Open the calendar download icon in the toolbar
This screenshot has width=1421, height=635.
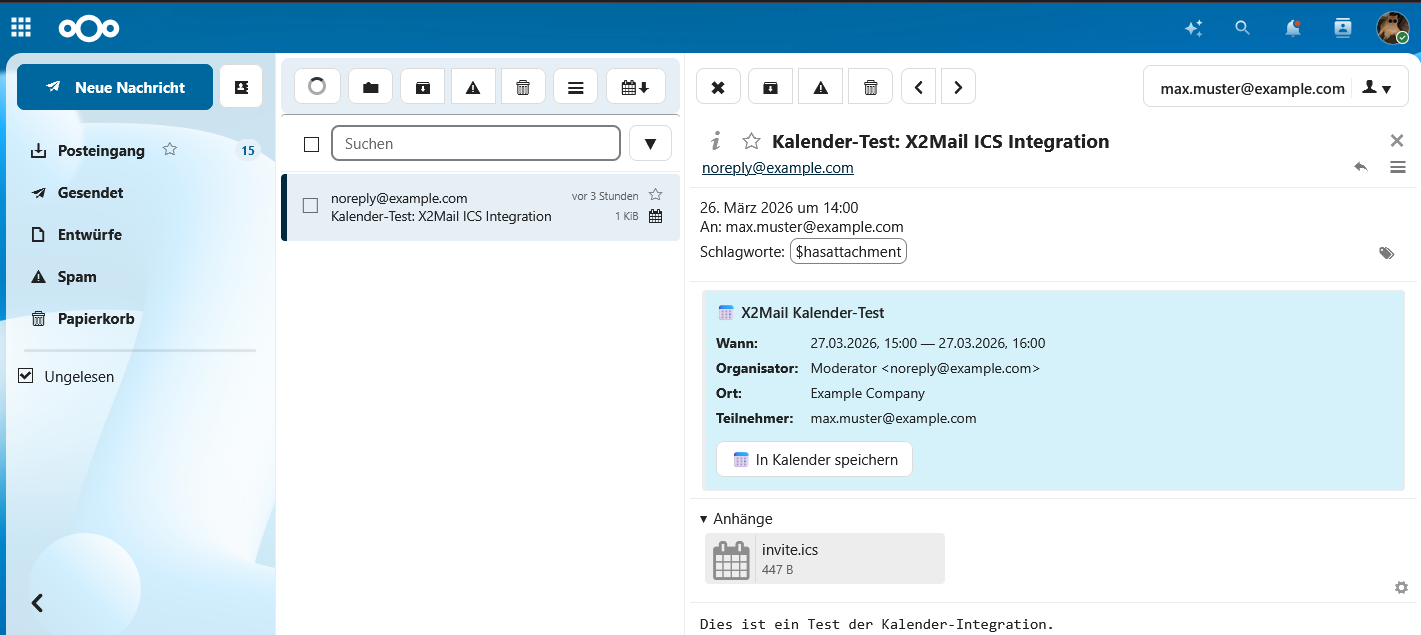click(635, 86)
